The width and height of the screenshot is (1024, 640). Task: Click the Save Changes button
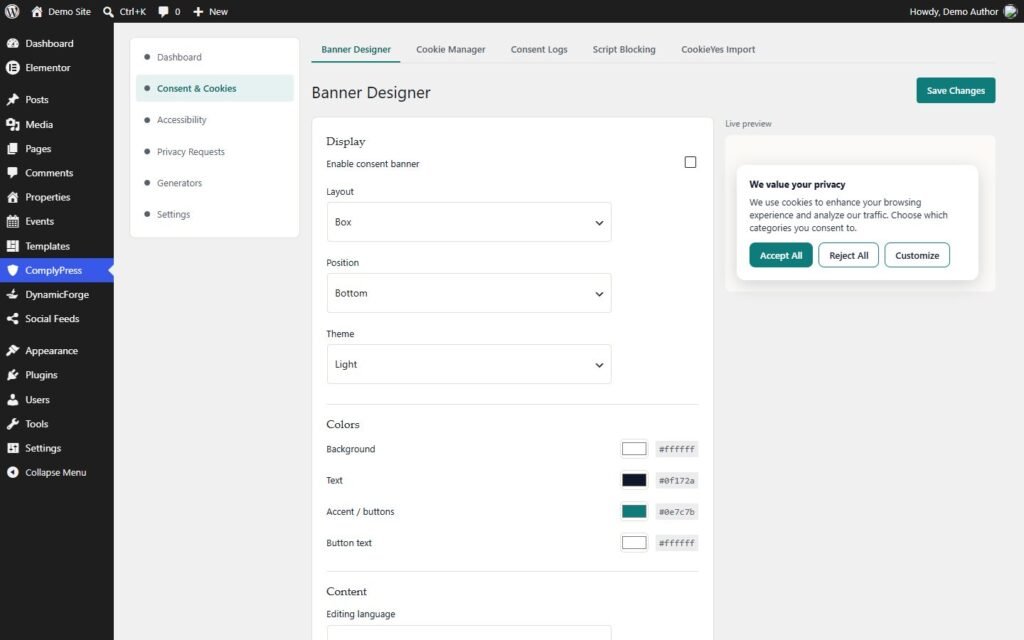(x=955, y=90)
